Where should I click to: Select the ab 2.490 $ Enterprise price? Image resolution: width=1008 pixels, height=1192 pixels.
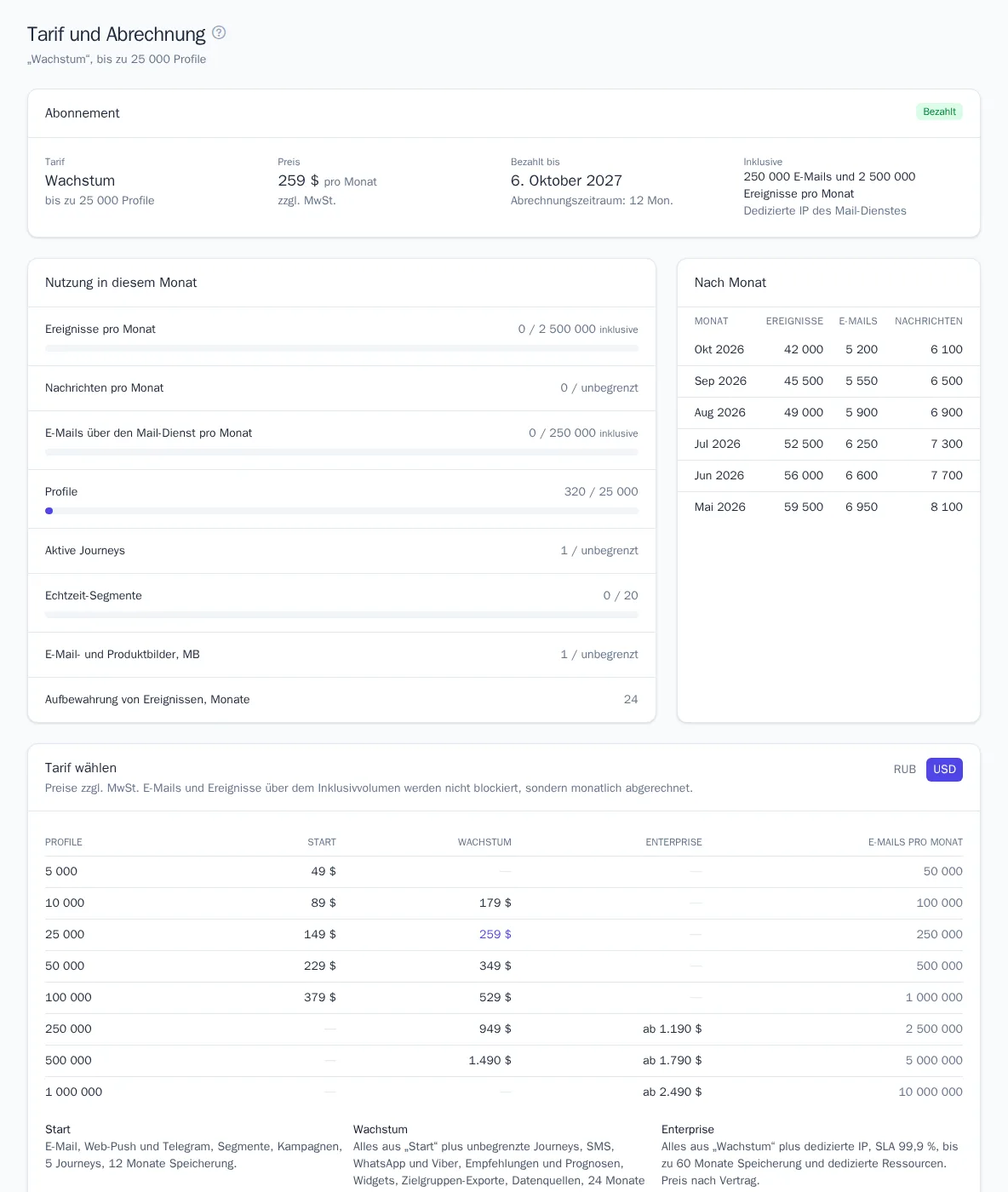pyautogui.click(x=673, y=1092)
